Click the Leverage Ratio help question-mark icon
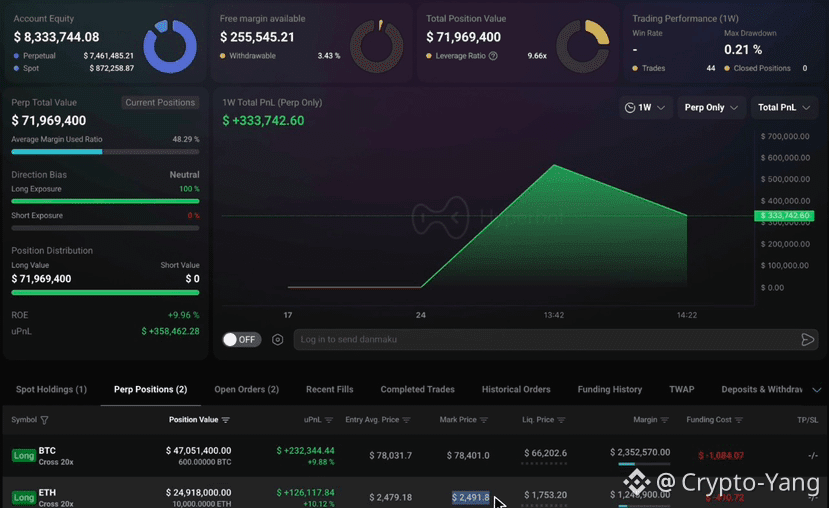Viewport: 829px width, 508px height. (x=493, y=56)
